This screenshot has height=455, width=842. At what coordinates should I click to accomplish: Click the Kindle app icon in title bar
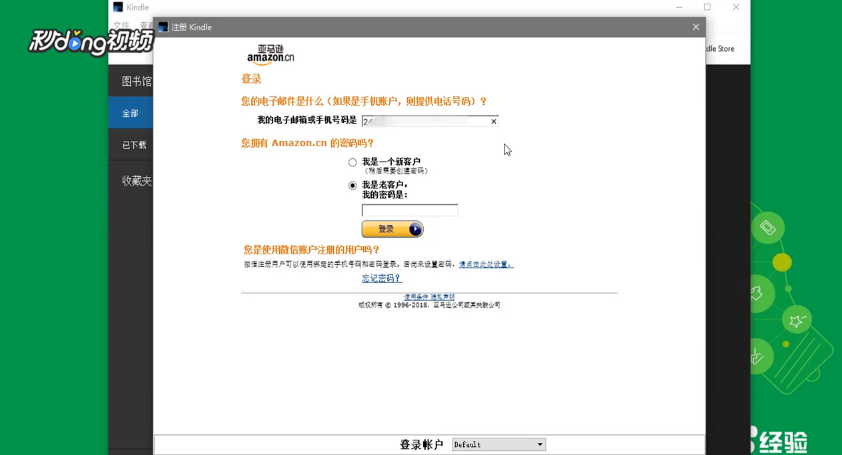coord(118,7)
